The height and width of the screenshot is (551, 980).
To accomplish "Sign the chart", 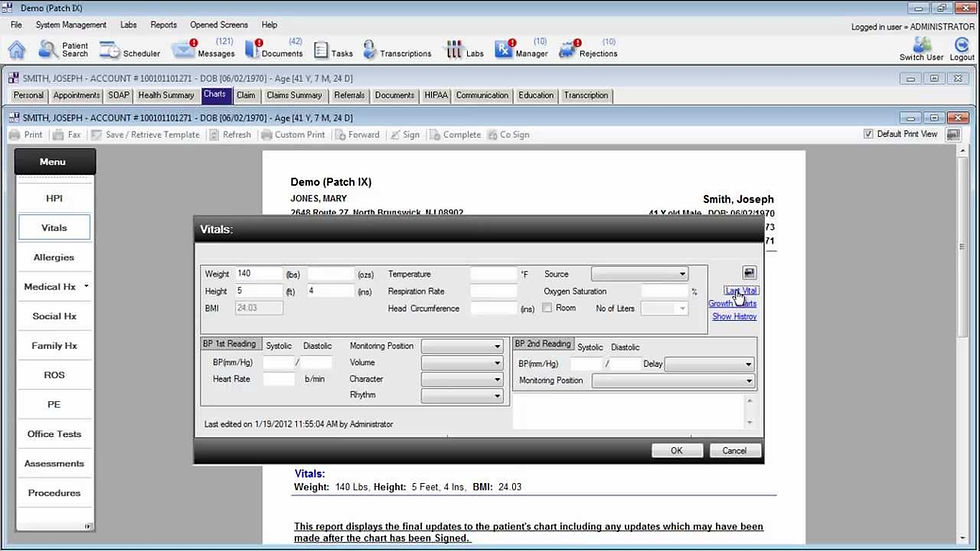I will [x=405, y=135].
